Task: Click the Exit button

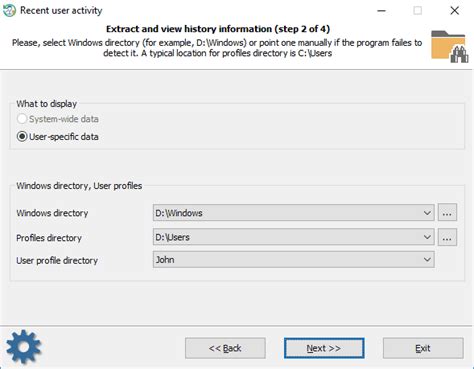Action: click(423, 348)
